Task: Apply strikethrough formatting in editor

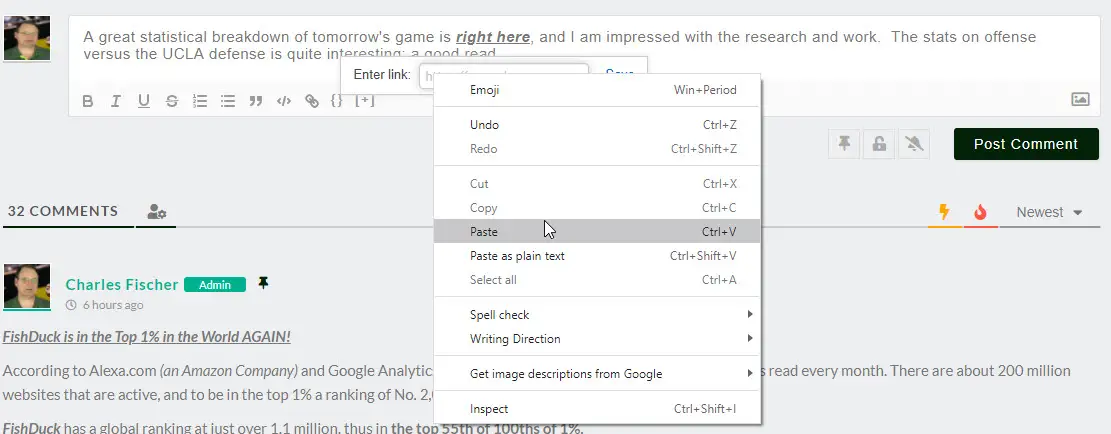Action: (x=172, y=101)
